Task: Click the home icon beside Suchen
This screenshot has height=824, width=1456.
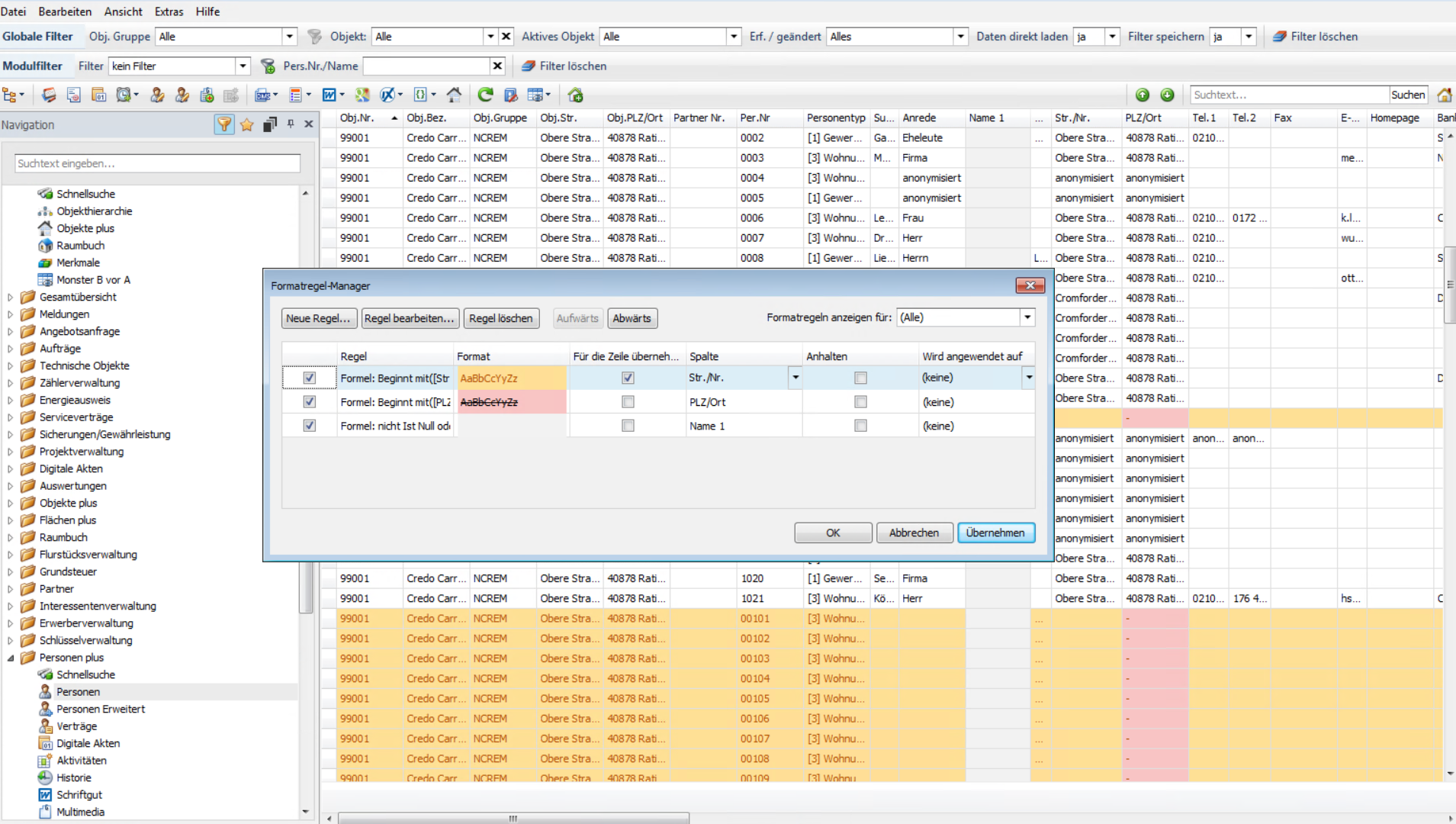Action: pos(1445,95)
